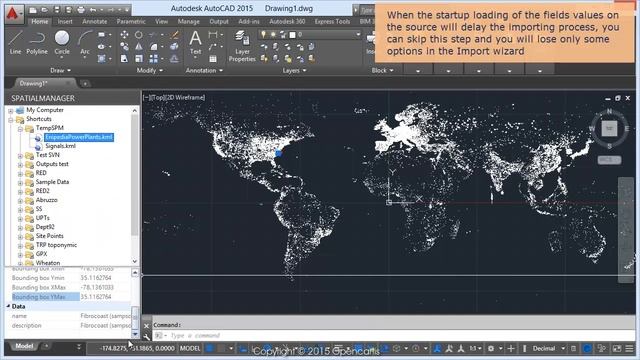This screenshot has width=640, height=360.
Task: Open the layer name dropdown list
Action: click(x=358, y=35)
